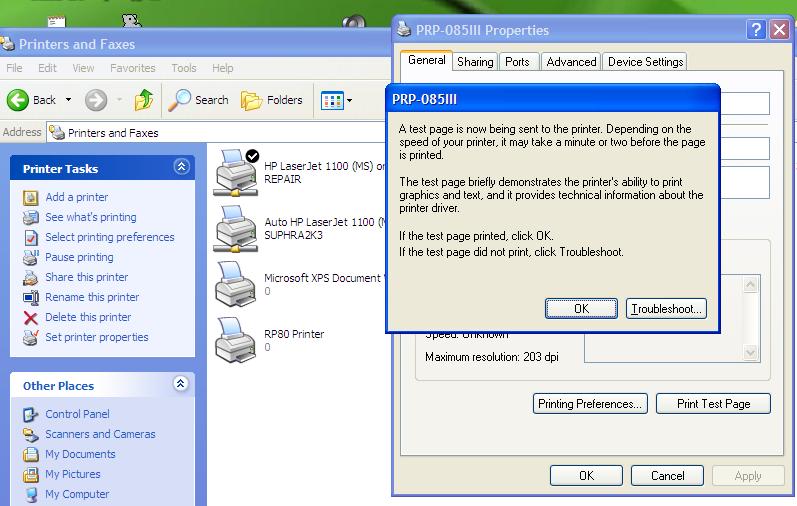
Task: Click the Delete this printer link
Action: (x=88, y=317)
